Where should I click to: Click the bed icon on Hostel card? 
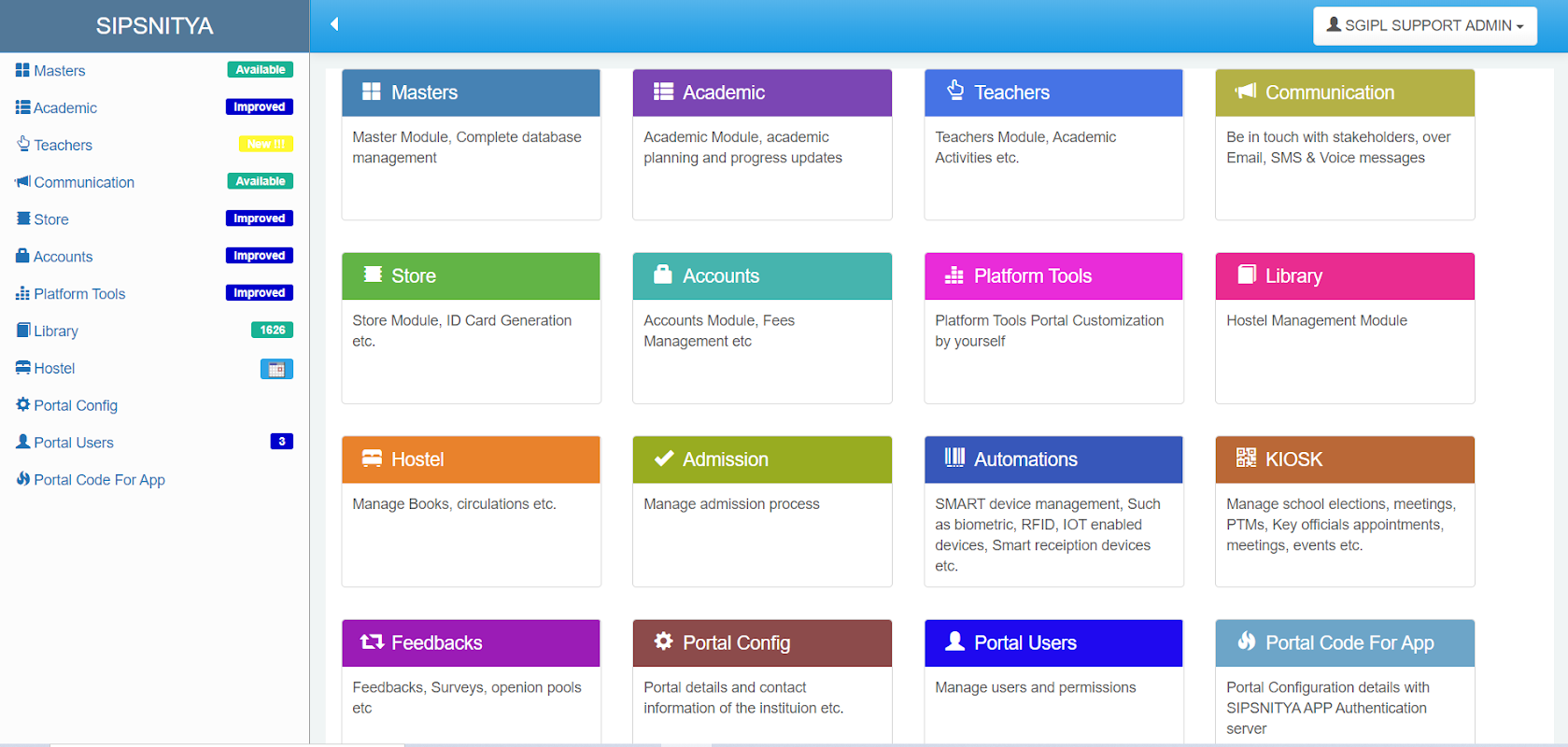coord(372,458)
